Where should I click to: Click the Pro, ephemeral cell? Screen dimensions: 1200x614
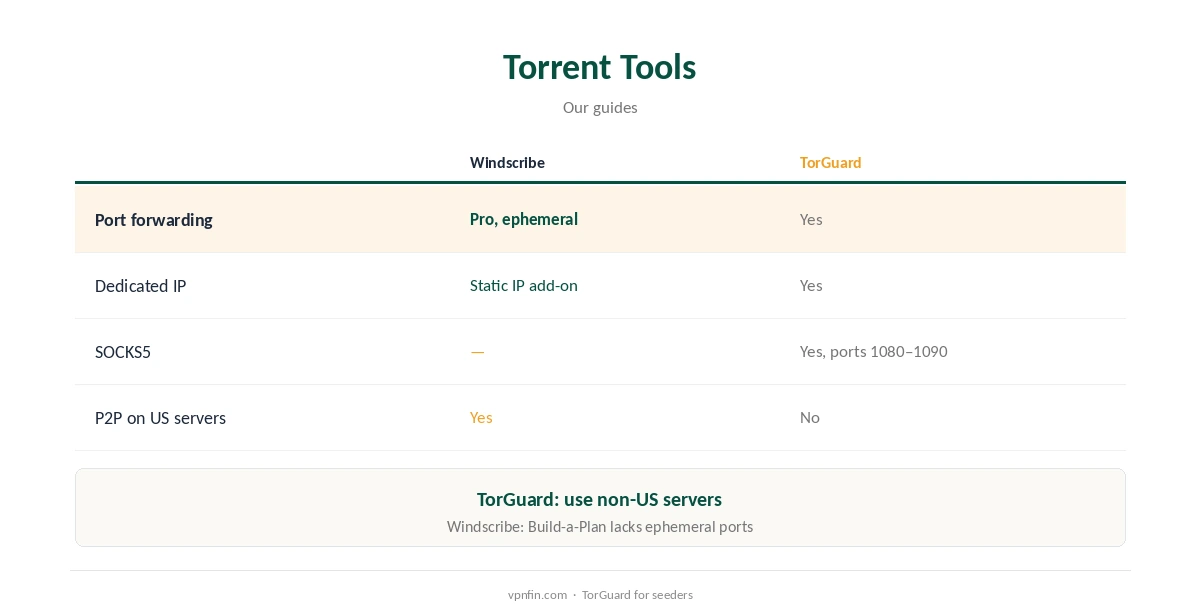524,219
